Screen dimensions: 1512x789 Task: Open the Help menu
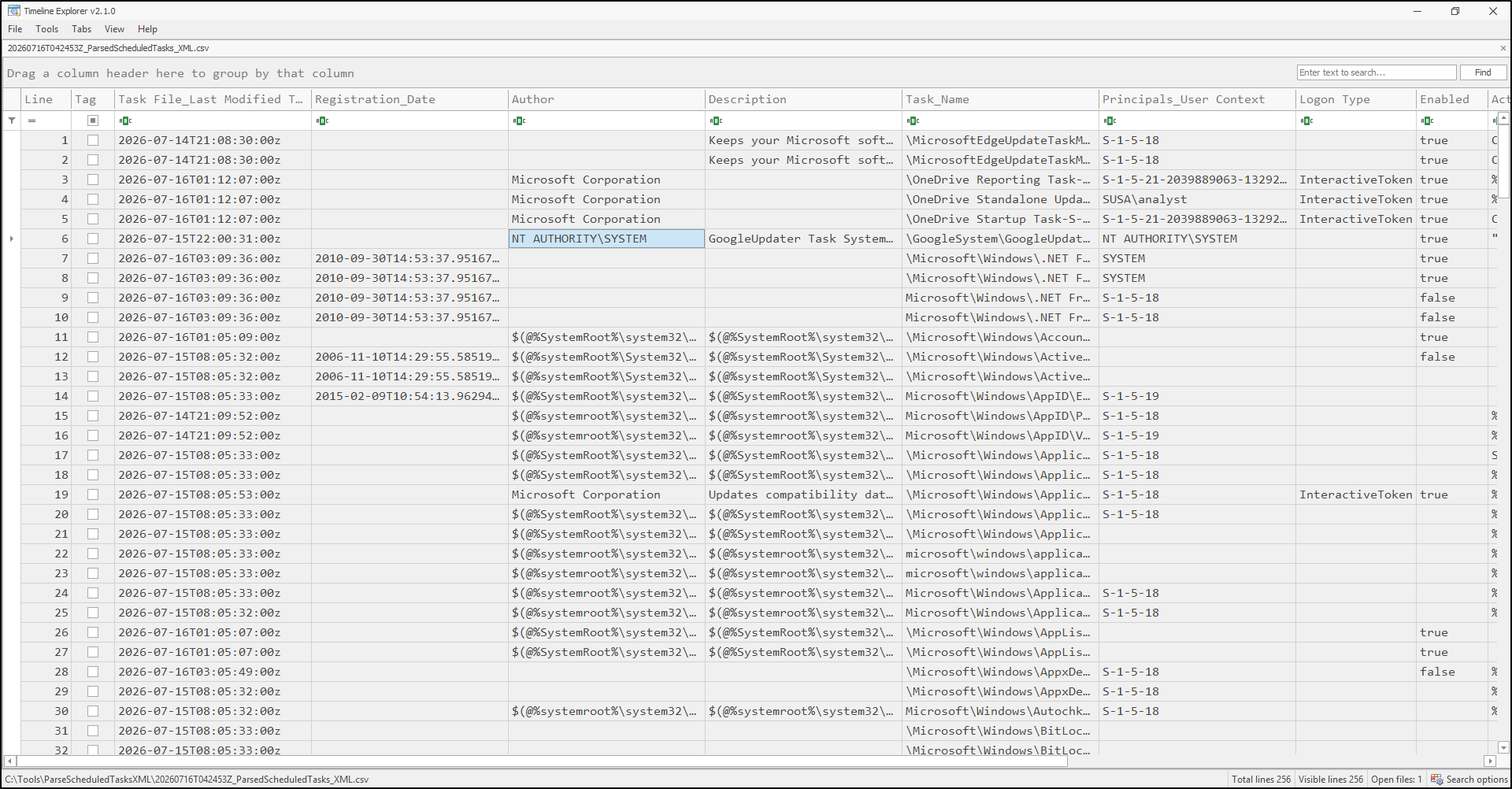tap(147, 29)
